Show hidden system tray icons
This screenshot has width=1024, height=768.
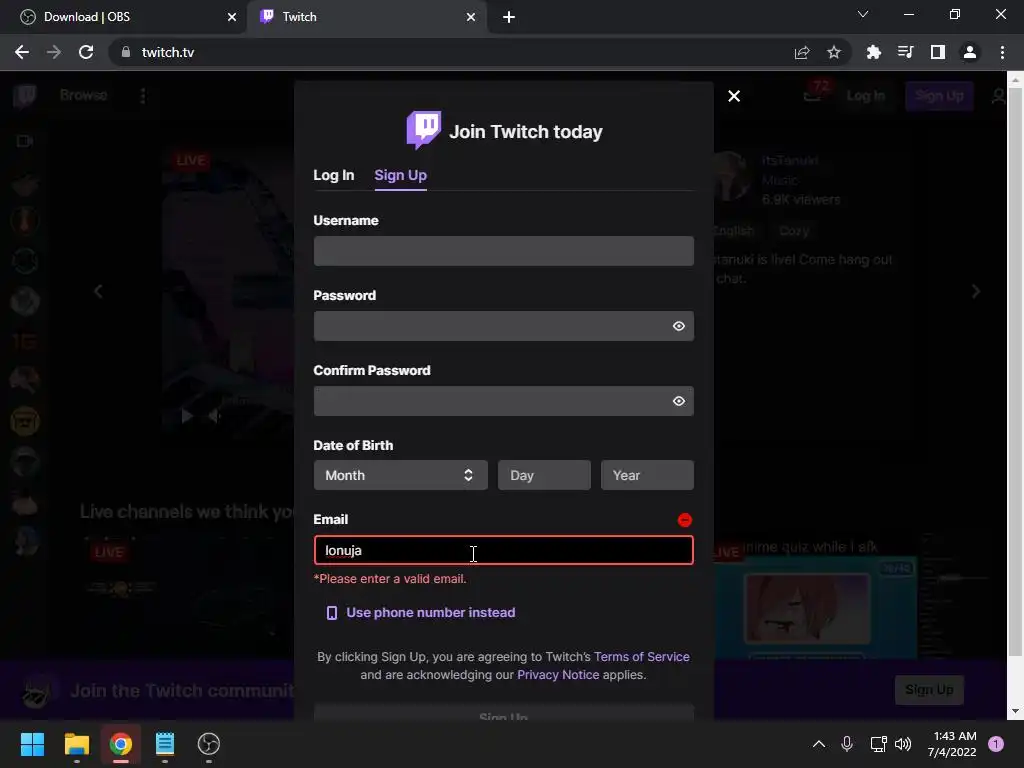point(819,744)
